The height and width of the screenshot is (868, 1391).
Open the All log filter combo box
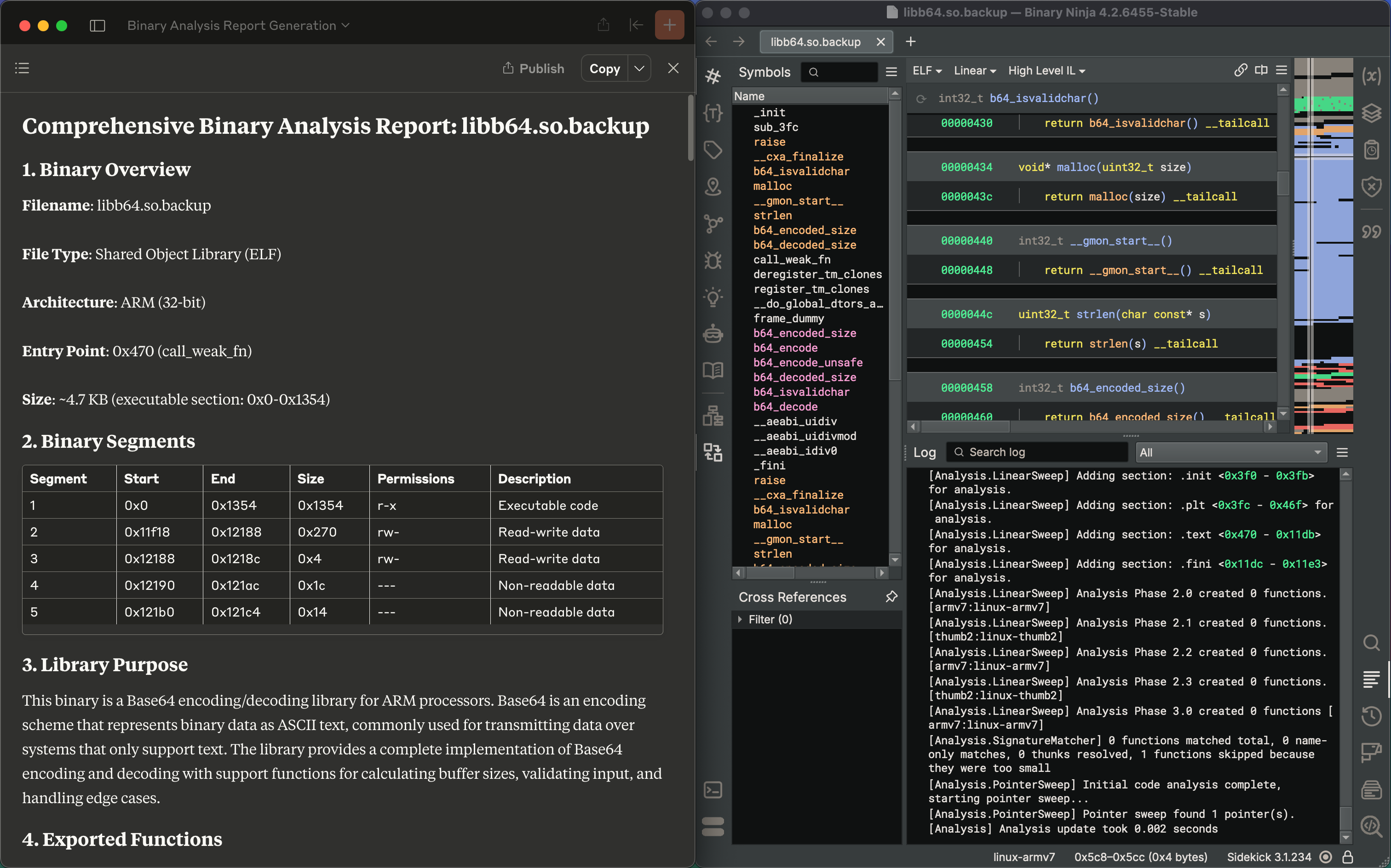[x=1231, y=452]
